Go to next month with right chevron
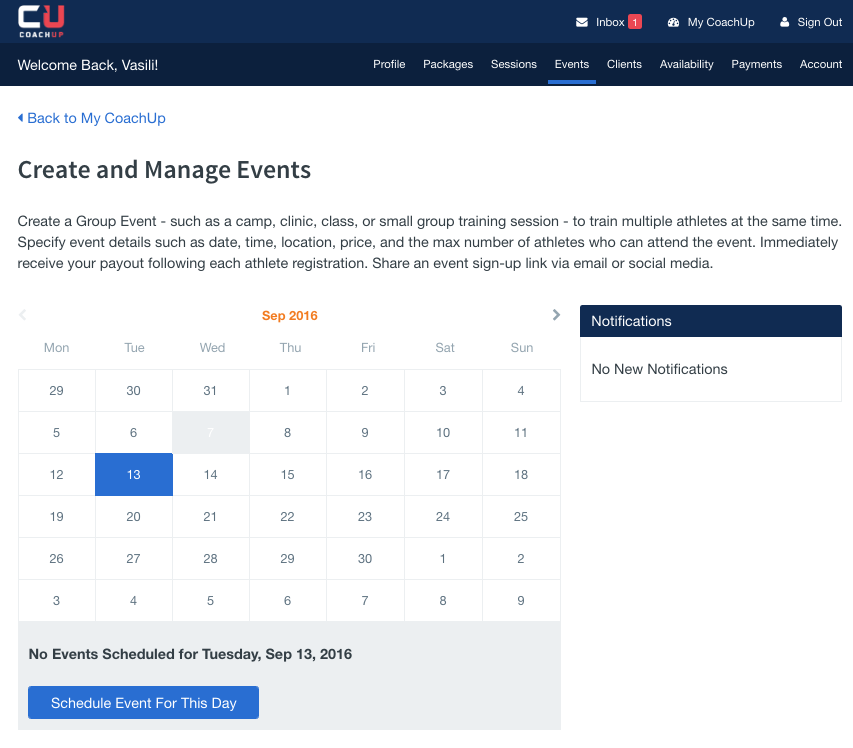The height and width of the screenshot is (748, 853). [556, 315]
